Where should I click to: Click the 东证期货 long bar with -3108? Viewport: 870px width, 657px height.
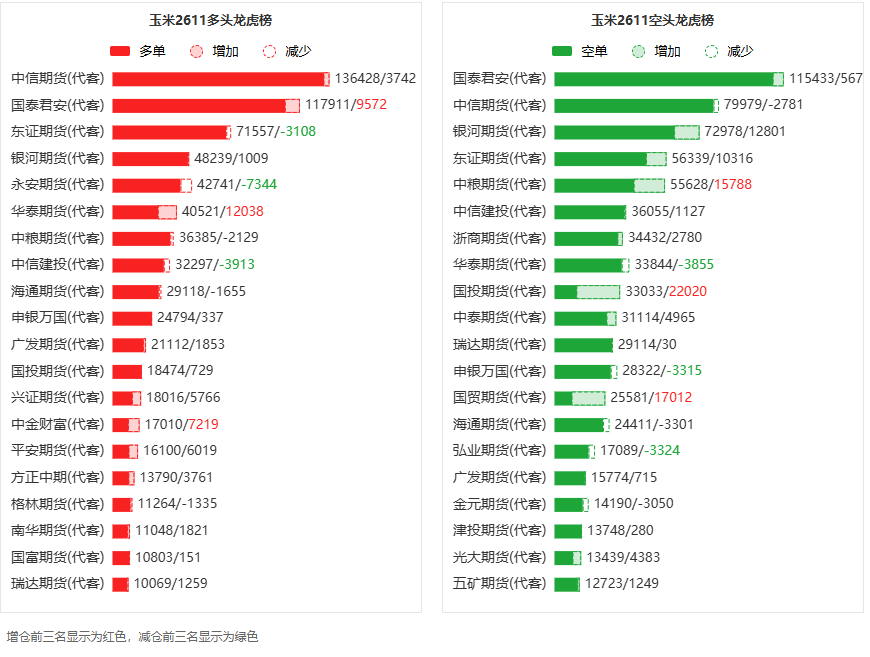pos(171,132)
